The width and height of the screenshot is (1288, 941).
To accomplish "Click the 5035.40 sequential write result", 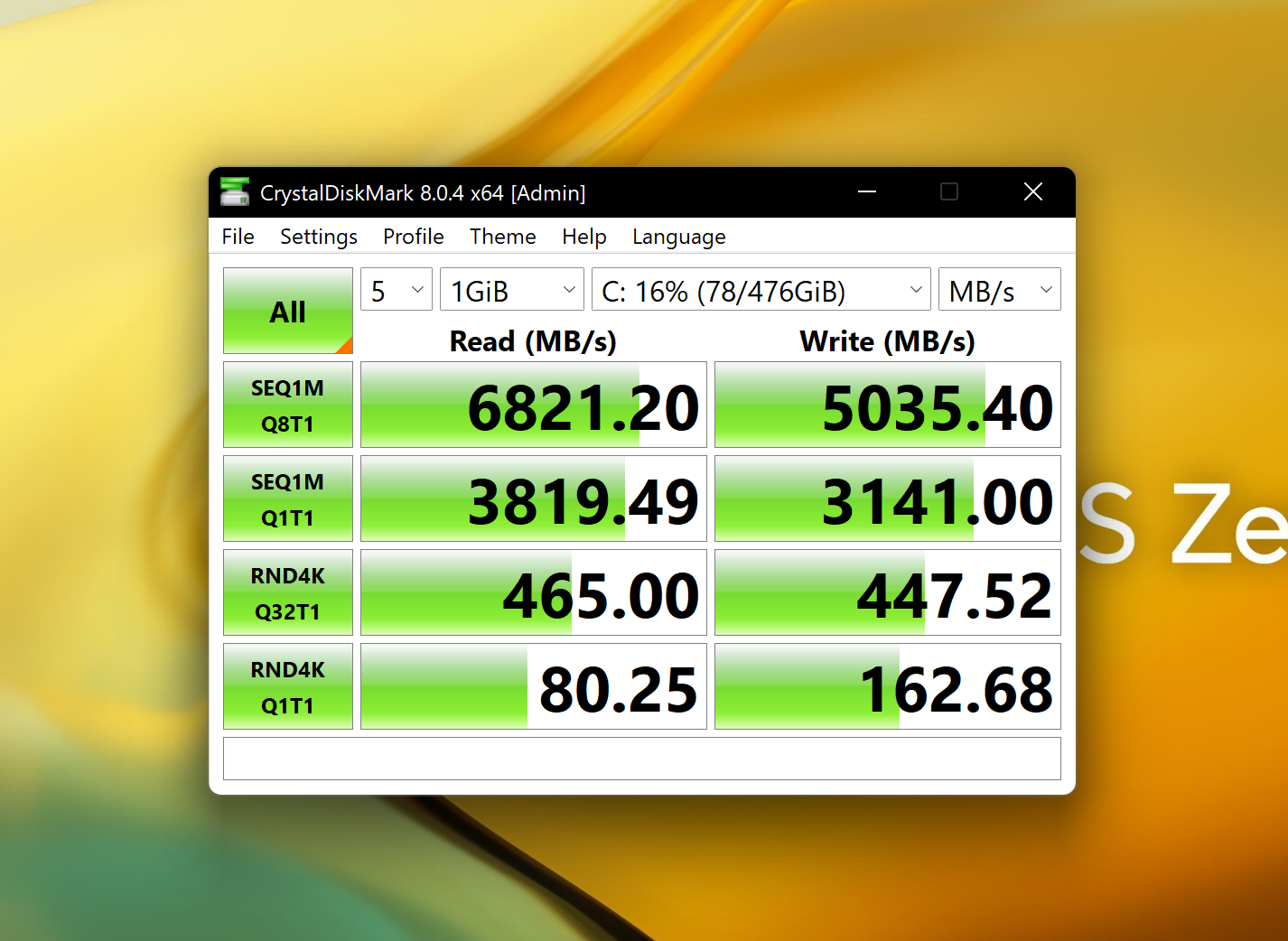I will click(888, 405).
